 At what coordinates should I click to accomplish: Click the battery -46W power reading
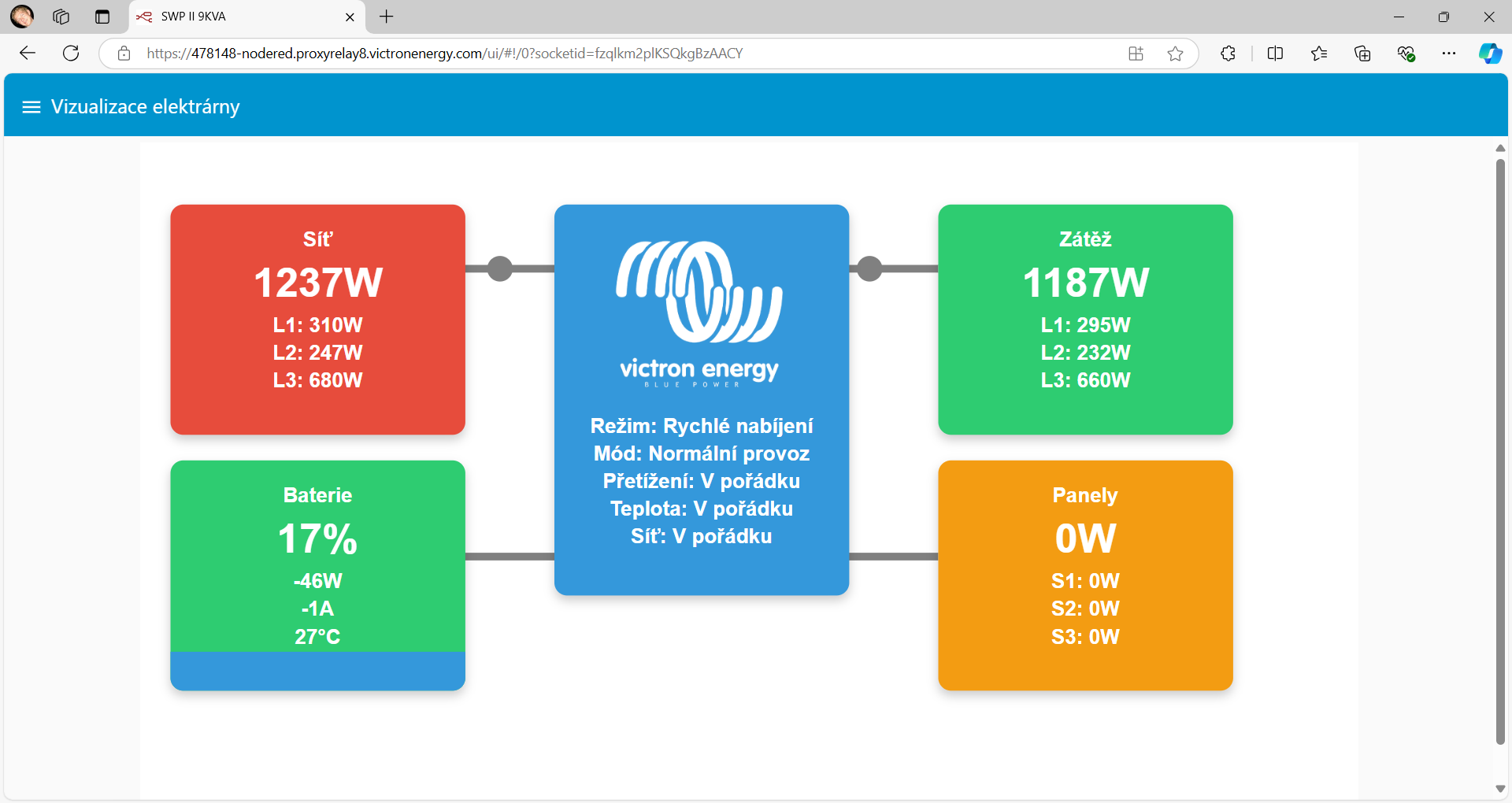pos(318,581)
